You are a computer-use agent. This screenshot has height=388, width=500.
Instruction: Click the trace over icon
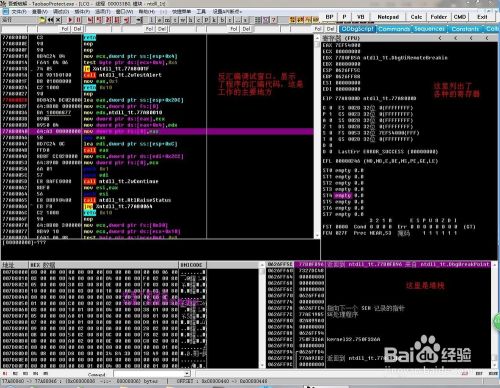[x=117, y=20]
